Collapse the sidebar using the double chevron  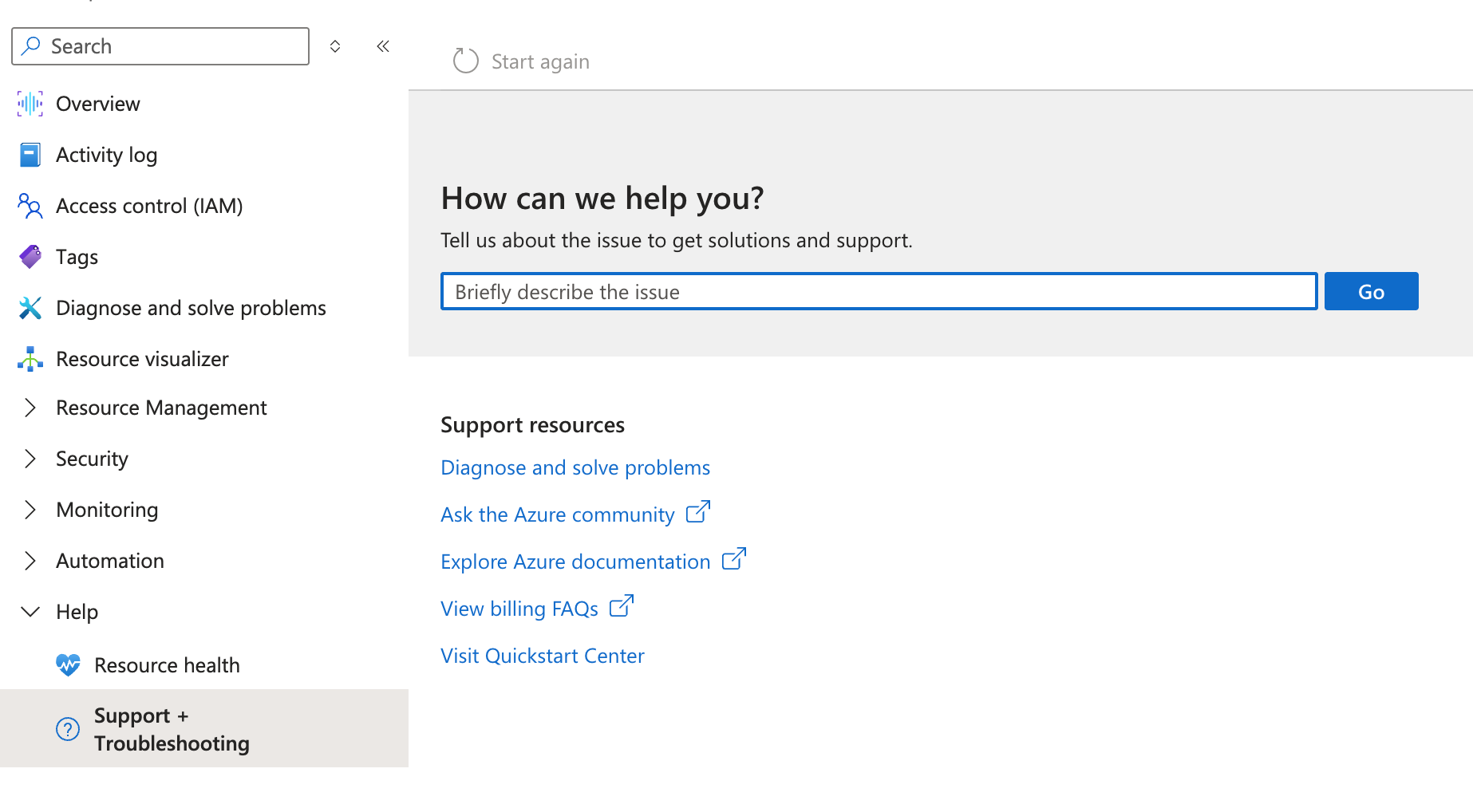[382, 46]
